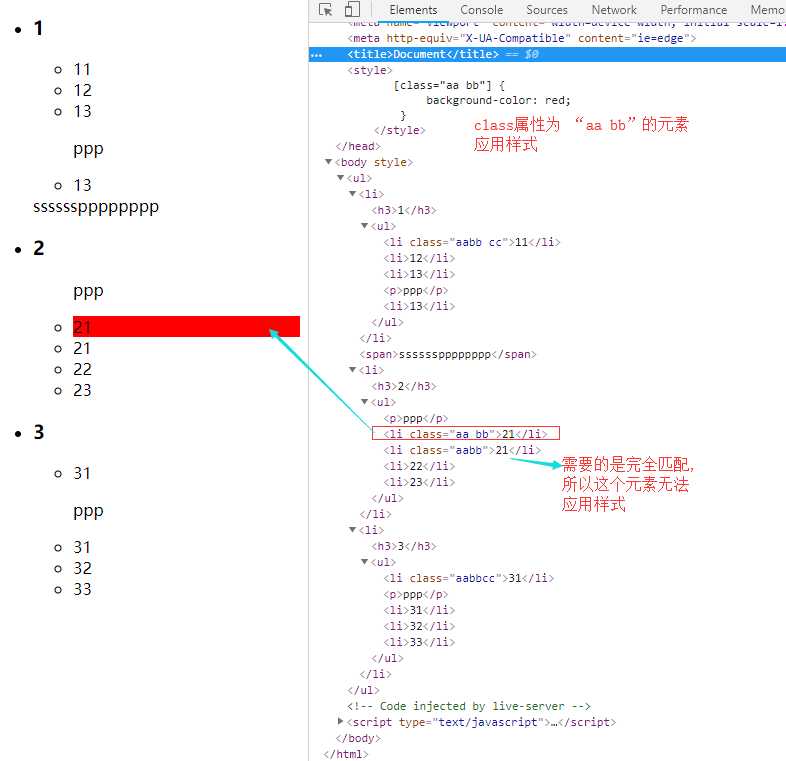Select the li class="aabbcc" 31 node
This screenshot has width=786, height=761.
point(469,578)
